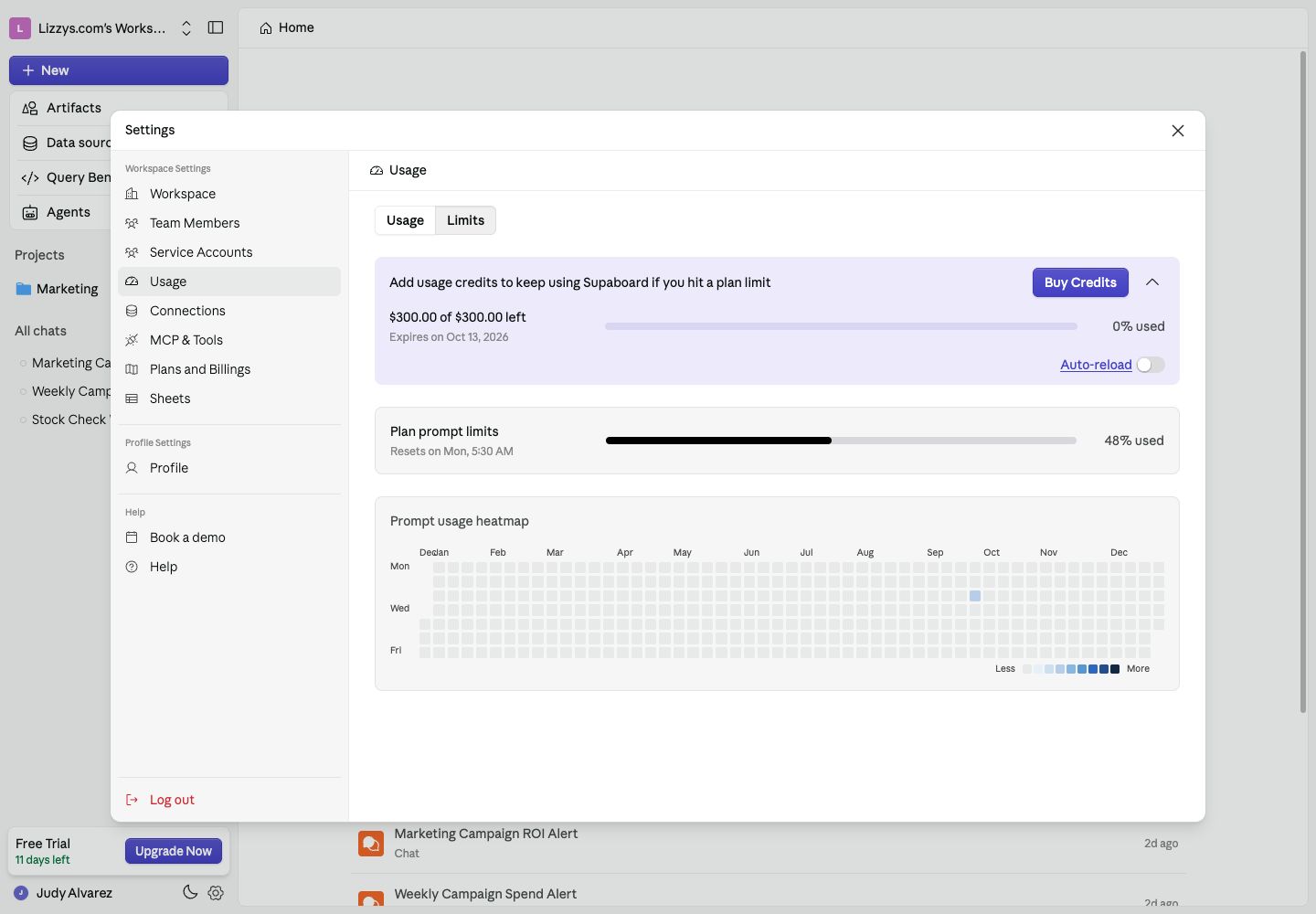Toggle dark mode moon icon
Viewport: 1316px width, 914px height.
[190, 892]
